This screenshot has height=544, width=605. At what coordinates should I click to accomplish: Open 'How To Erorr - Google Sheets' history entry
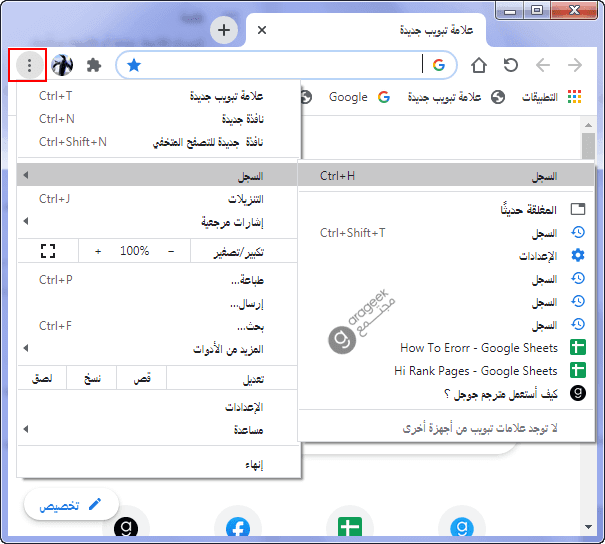[x=478, y=347]
